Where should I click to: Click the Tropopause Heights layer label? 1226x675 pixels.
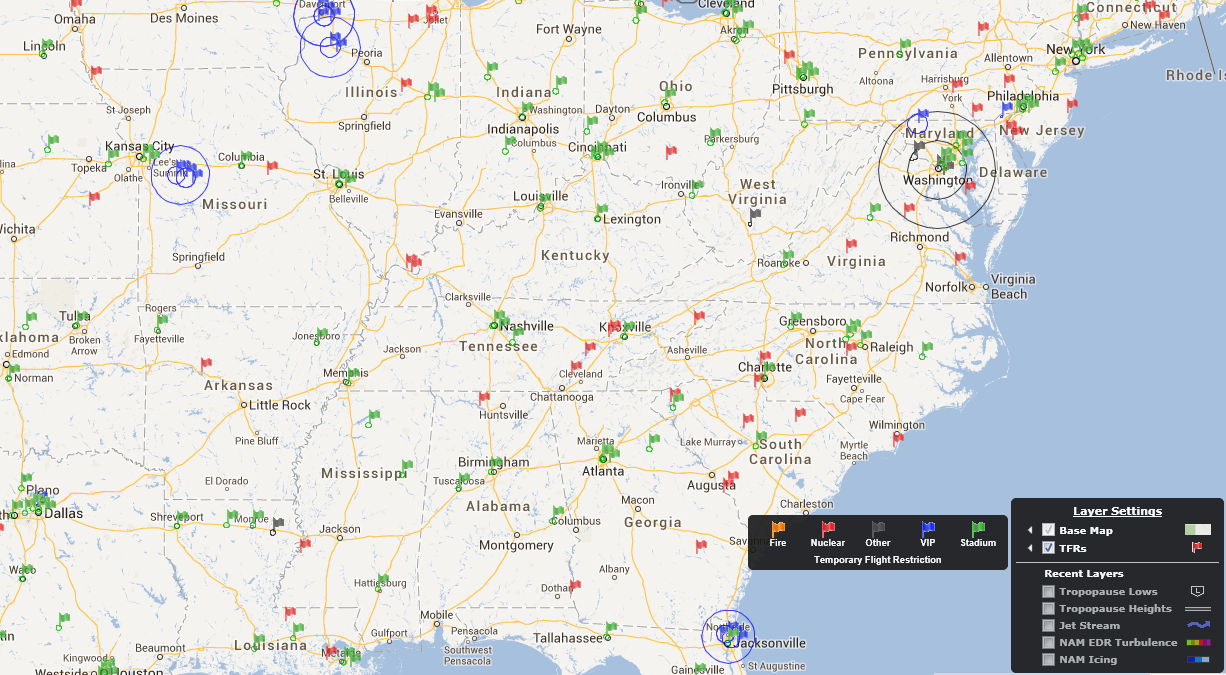coord(1115,608)
